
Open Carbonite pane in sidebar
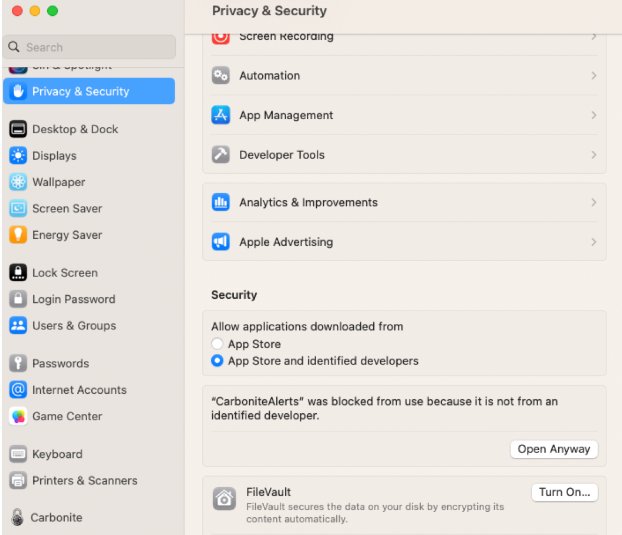click(56, 518)
